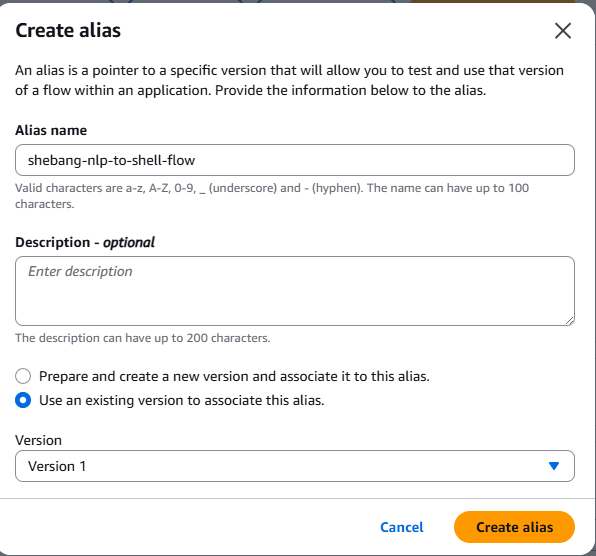
Task: Click the blue Version dropdown arrow
Action: (x=554, y=466)
